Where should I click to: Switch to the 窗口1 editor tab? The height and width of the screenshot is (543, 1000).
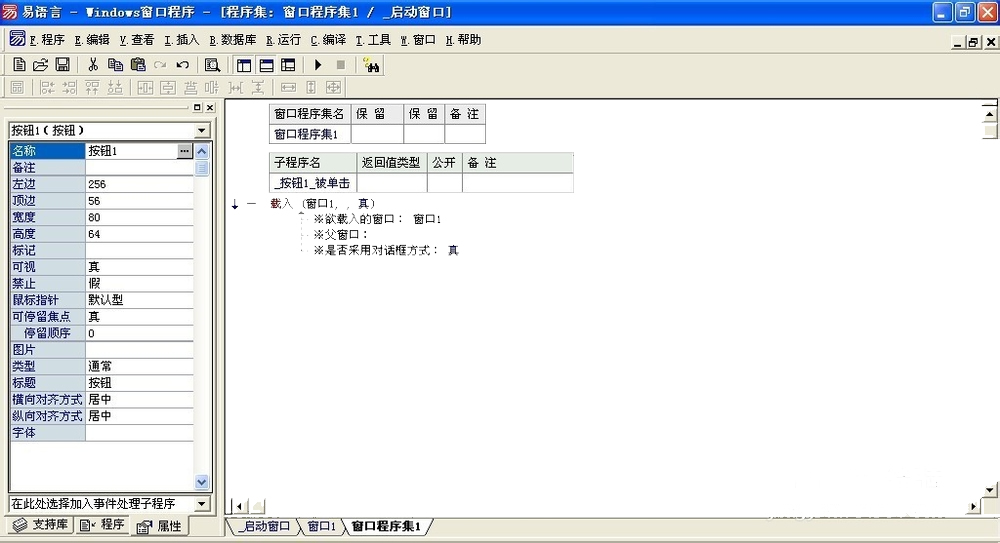pyautogui.click(x=321, y=526)
